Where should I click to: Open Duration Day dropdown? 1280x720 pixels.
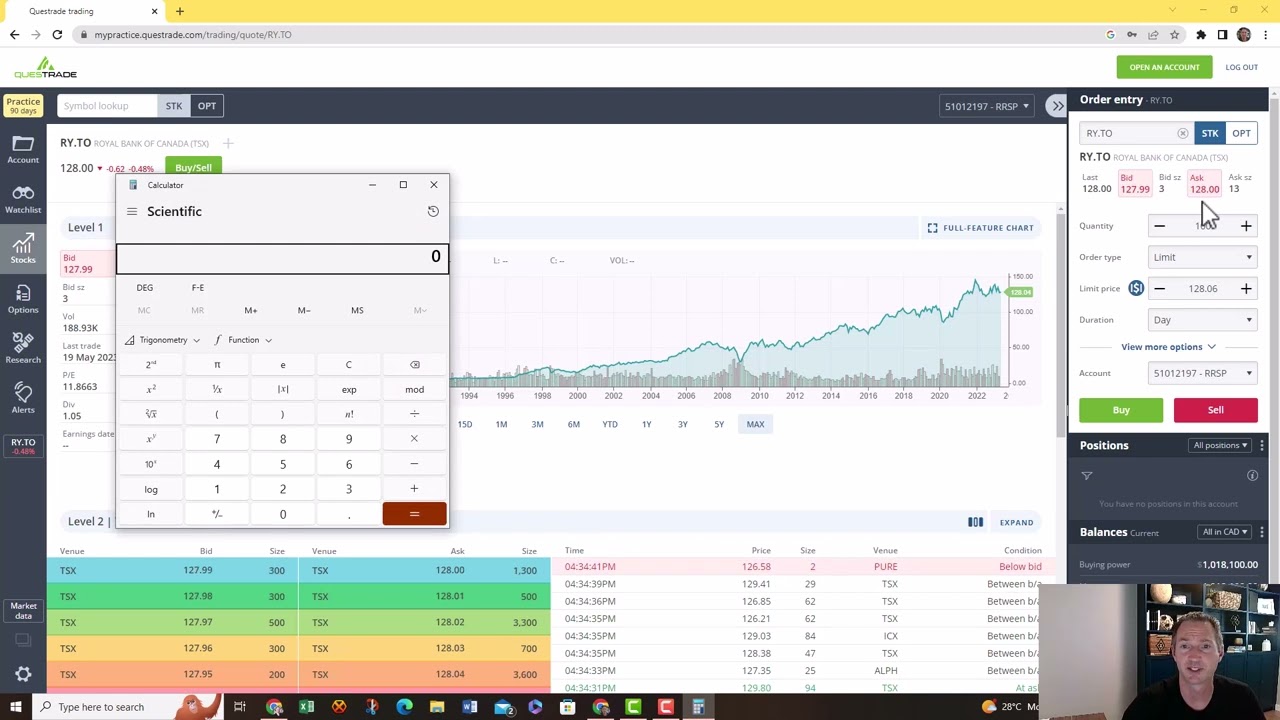click(1202, 320)
